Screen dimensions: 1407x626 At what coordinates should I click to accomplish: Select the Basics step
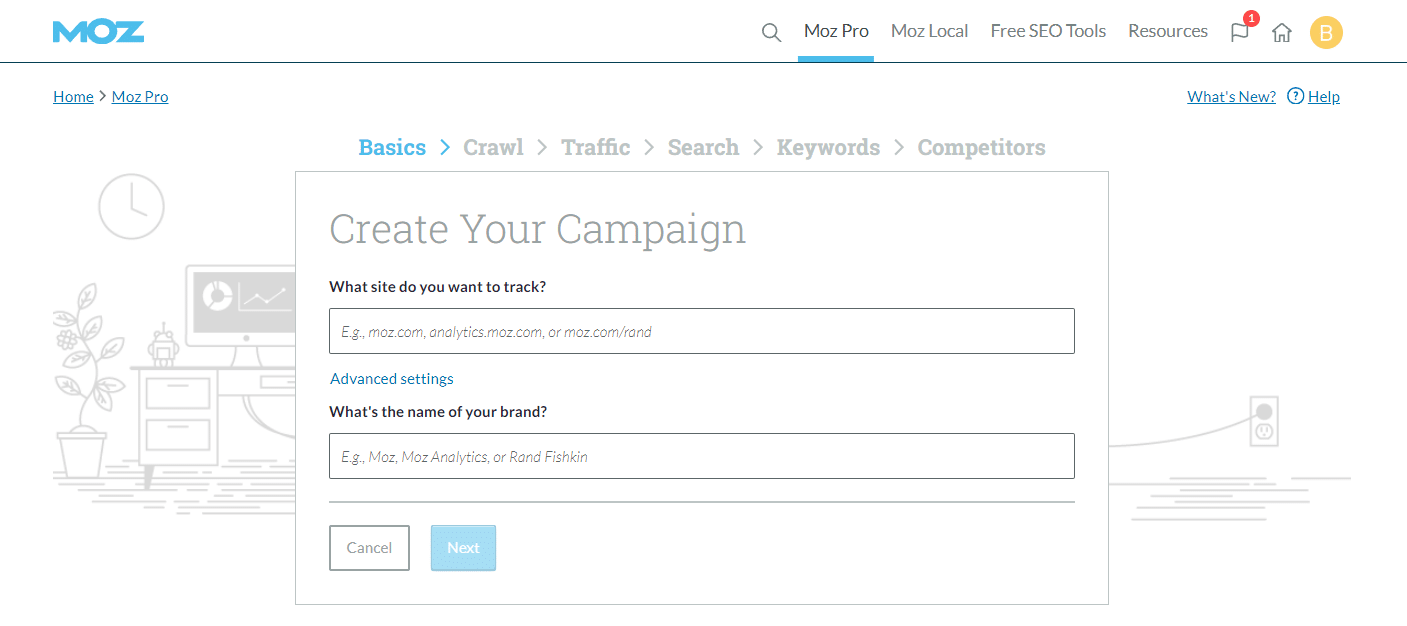pyautogui.click(x=392, y=147)
